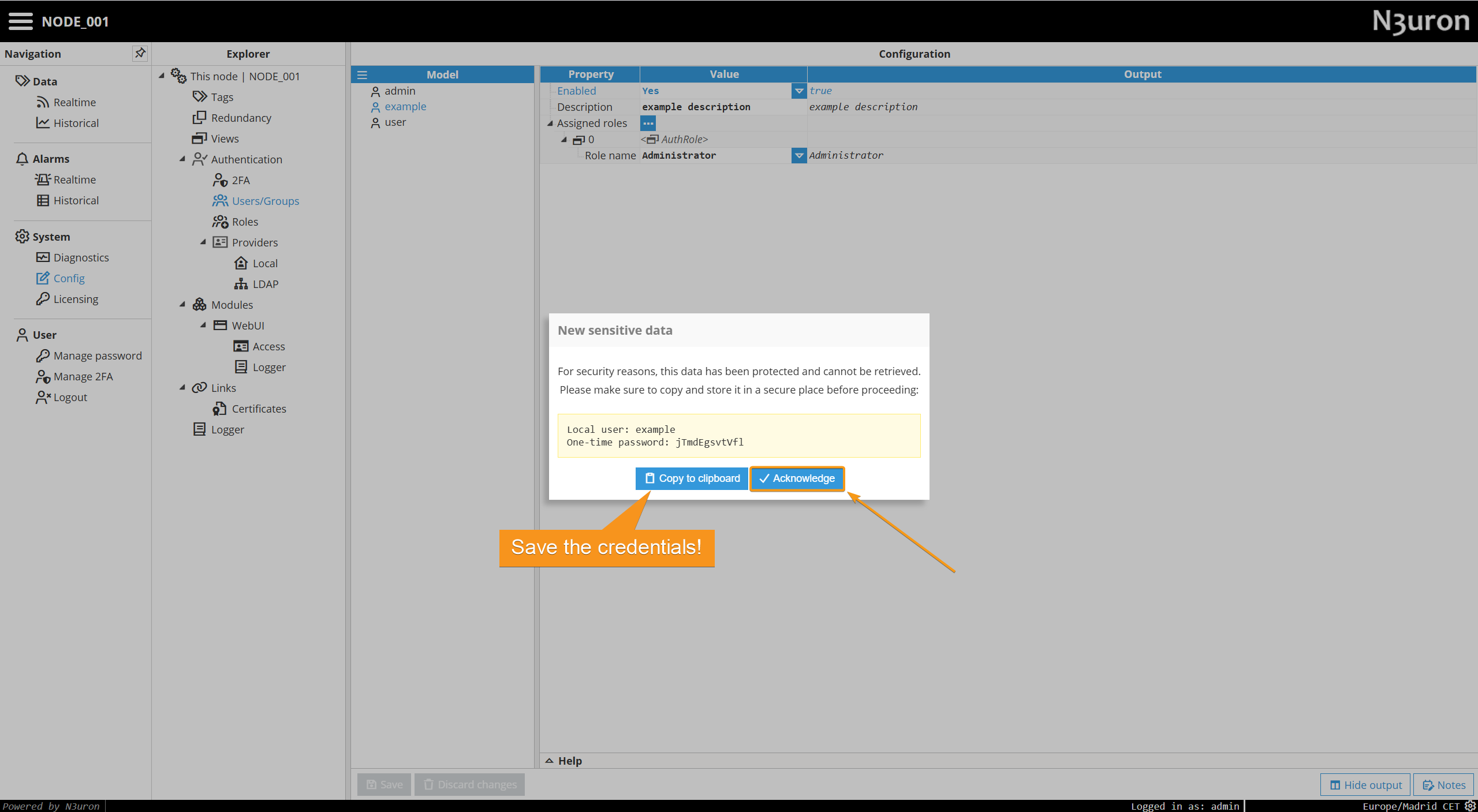Open Users/Groups in the Explorer tree
Screen dimensions: 1478x812
pyautogui.click(x=265, y=201)
